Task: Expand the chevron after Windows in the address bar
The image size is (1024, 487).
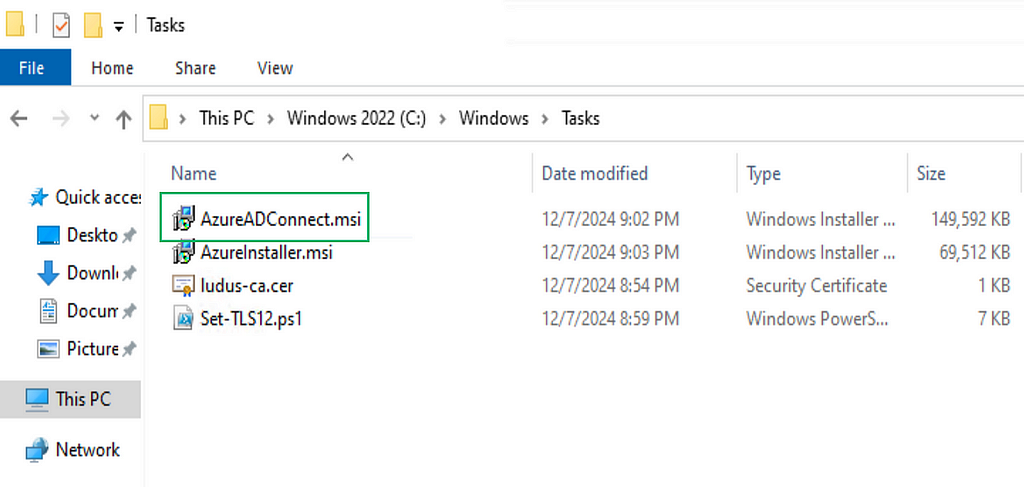Action: 545,118
